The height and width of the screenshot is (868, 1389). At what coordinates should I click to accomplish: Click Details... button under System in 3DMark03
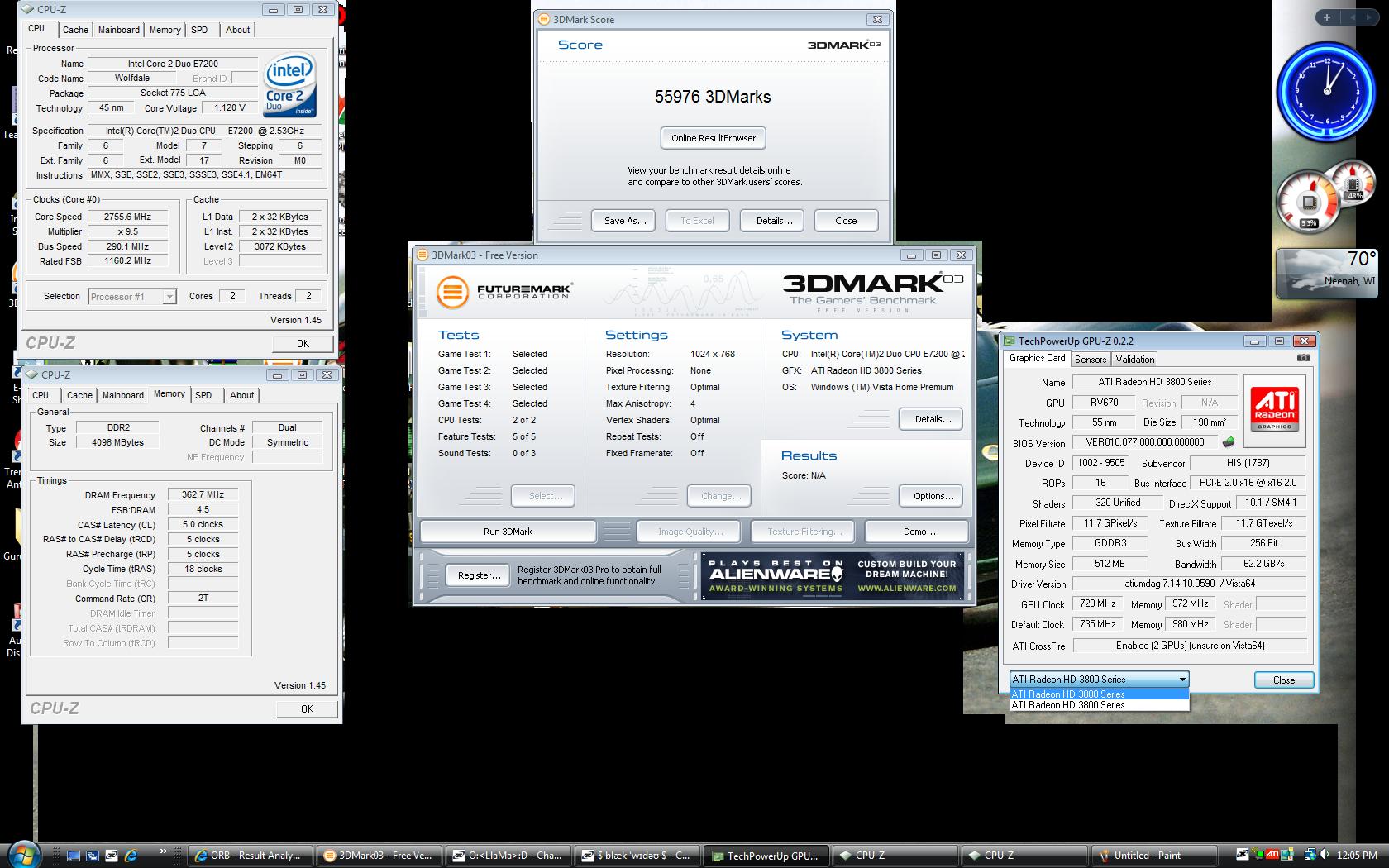tap(931, 419)
